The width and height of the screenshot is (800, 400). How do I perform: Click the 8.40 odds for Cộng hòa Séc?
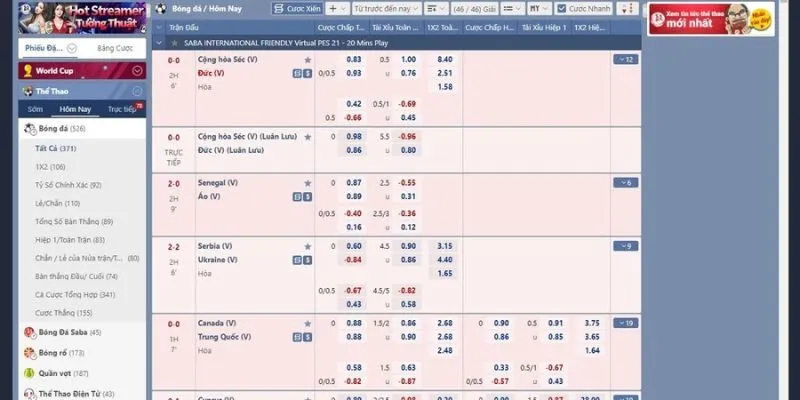click(x=445, y=60)
